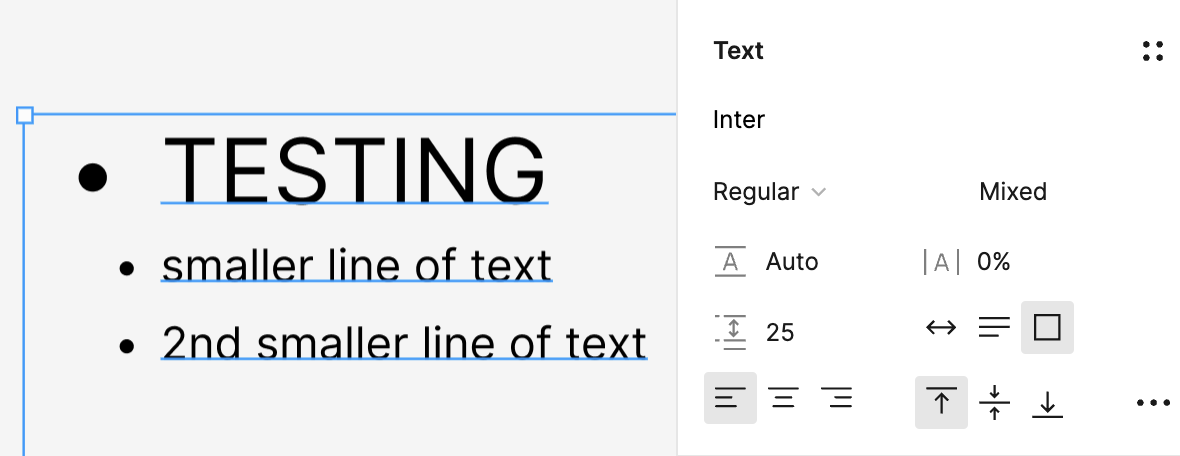Screen dimensions: 1180x456
Task: Align text to bottom
Action: pyautogui.click(x=1047, y=403)
